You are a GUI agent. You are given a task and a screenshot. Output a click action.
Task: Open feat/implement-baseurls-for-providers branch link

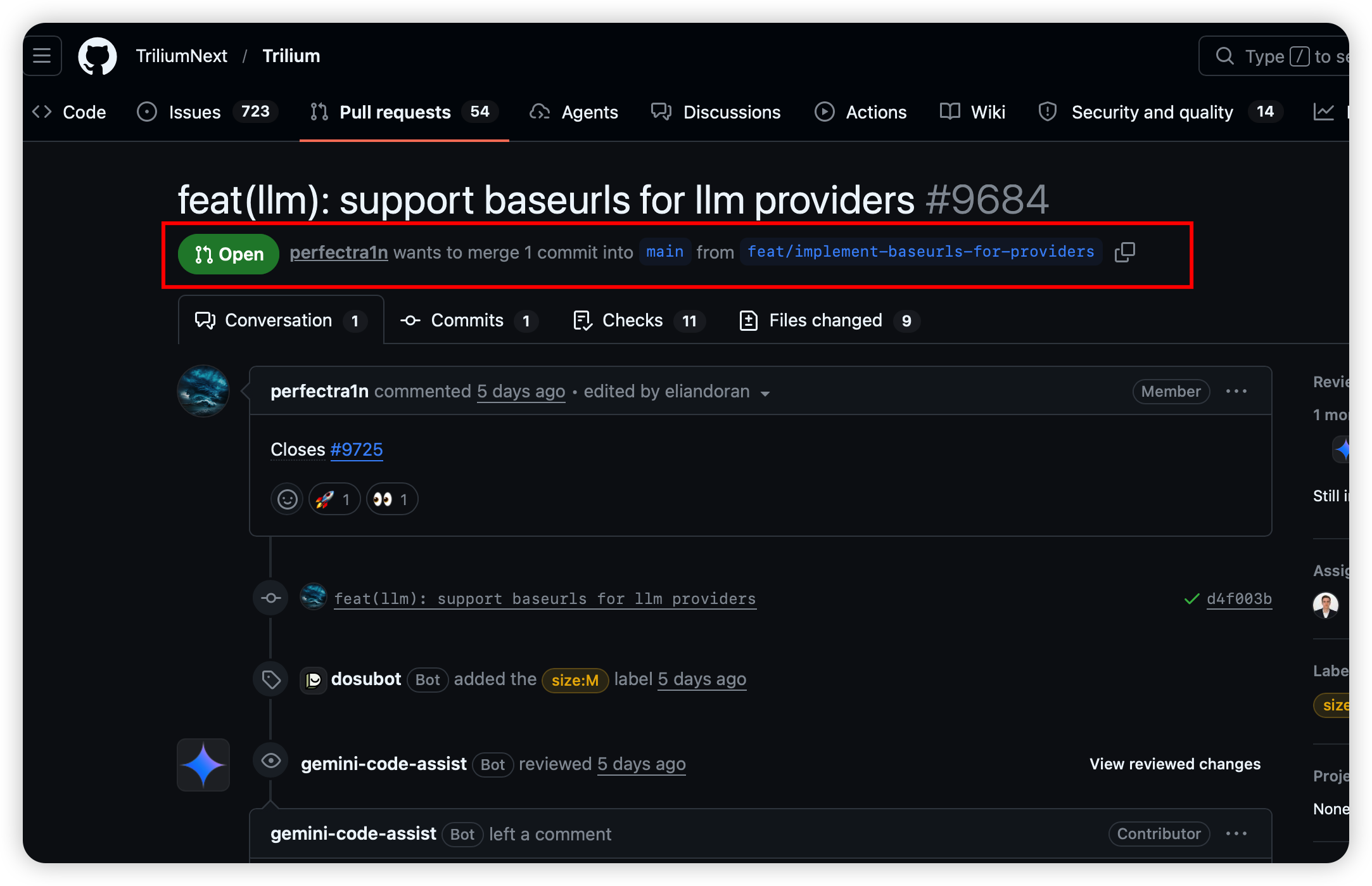(921, 252)
